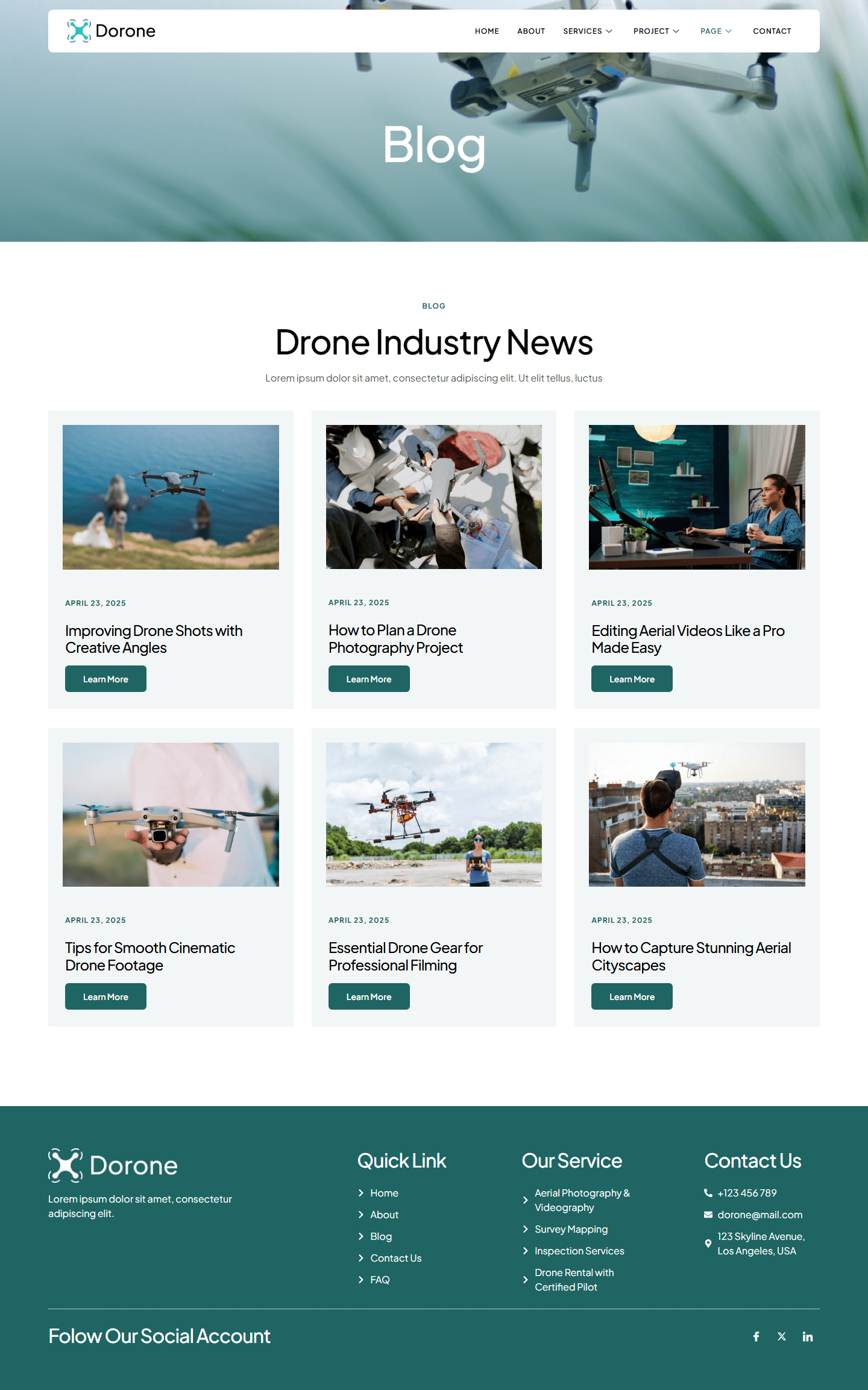Click the chevron icon beside footer About
This screenshot has width=868, height=1390.
361,1215
